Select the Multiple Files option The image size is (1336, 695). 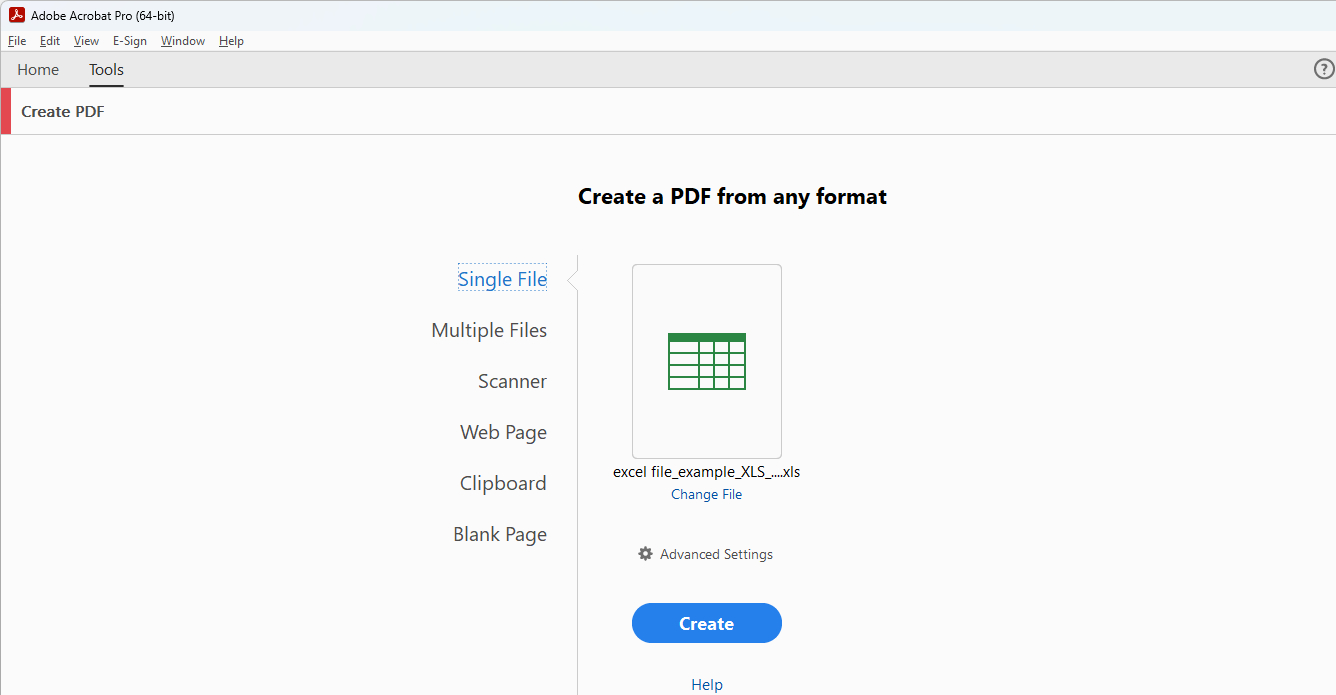click(x=489, y=330)
